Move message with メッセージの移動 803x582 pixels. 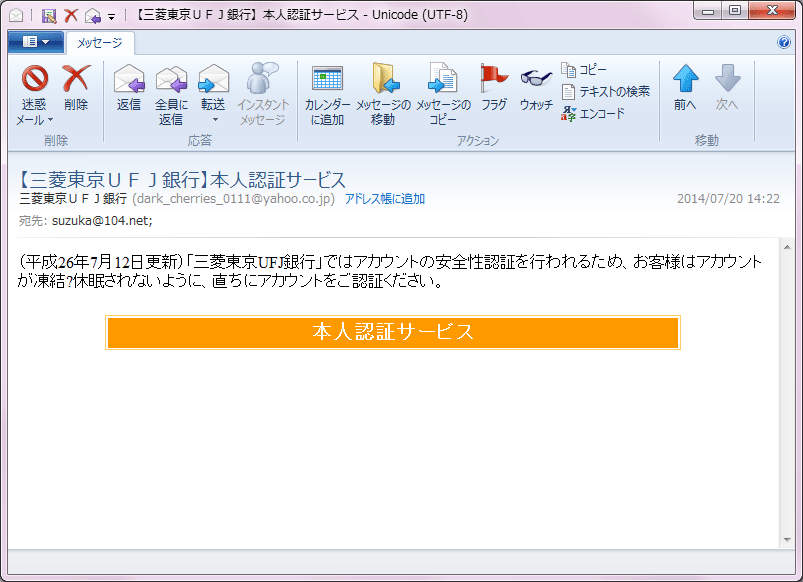(x=383, y=95)
